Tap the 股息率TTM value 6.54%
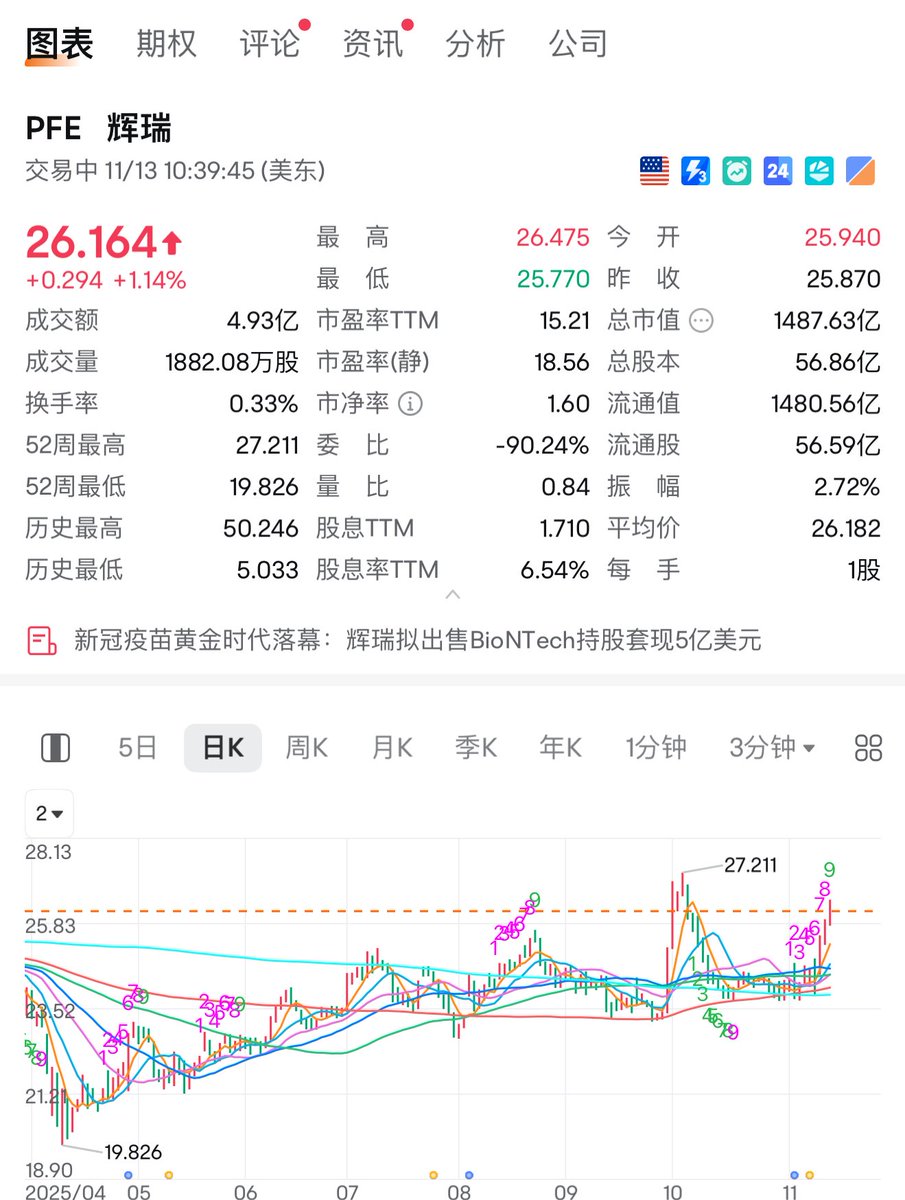This screenshot has width=905, height=1200. [x=554, y=570]
